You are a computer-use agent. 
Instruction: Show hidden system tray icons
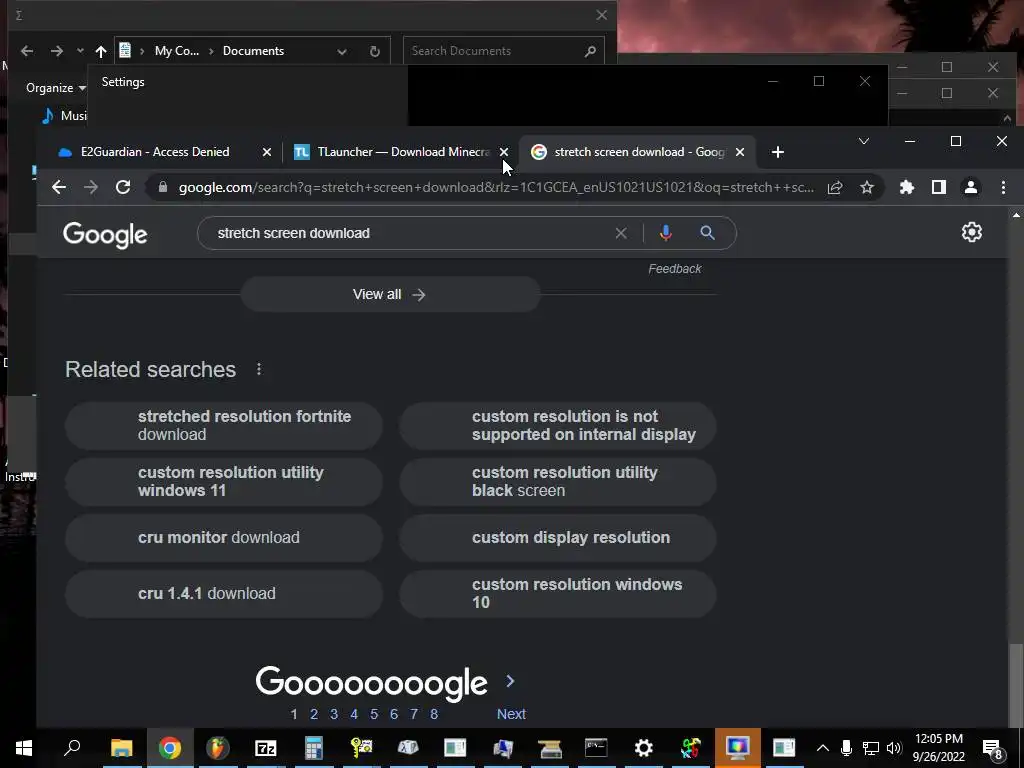click(823, 748)
